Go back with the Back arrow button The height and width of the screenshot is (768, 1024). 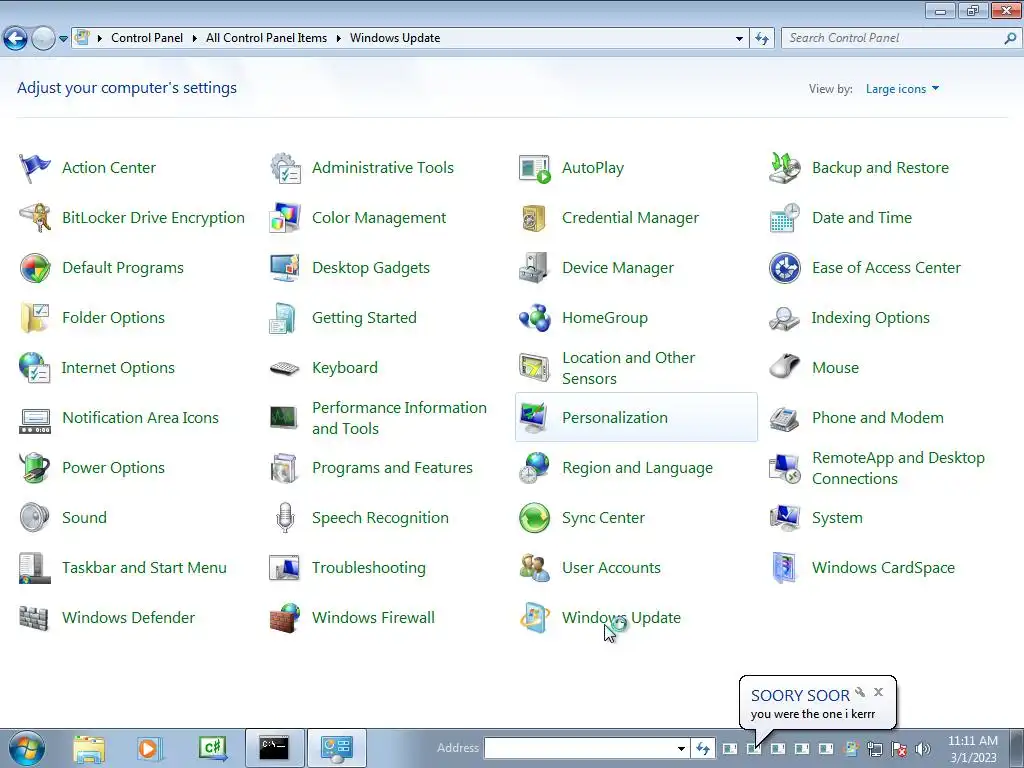tap(16, 39)
